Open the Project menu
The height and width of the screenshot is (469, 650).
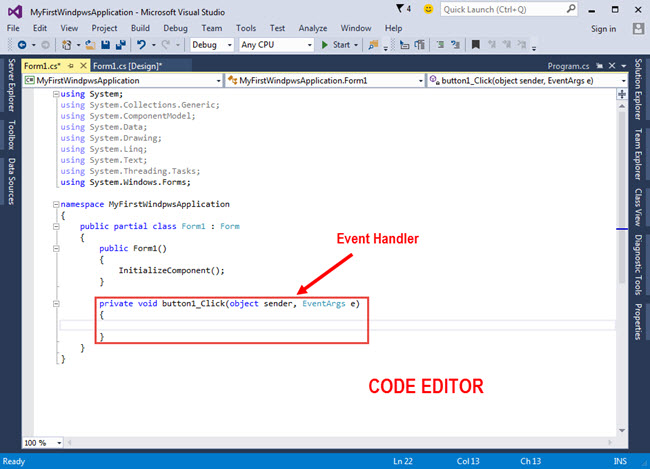tap(104, 28)
